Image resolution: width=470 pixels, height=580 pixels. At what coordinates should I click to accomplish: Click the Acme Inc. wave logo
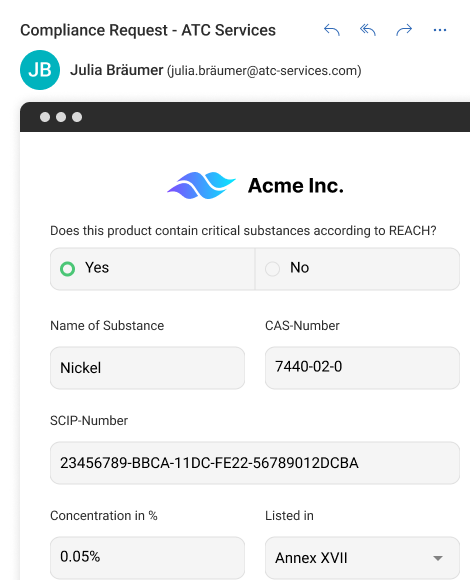pyautogui.click(x=201, y=185)
